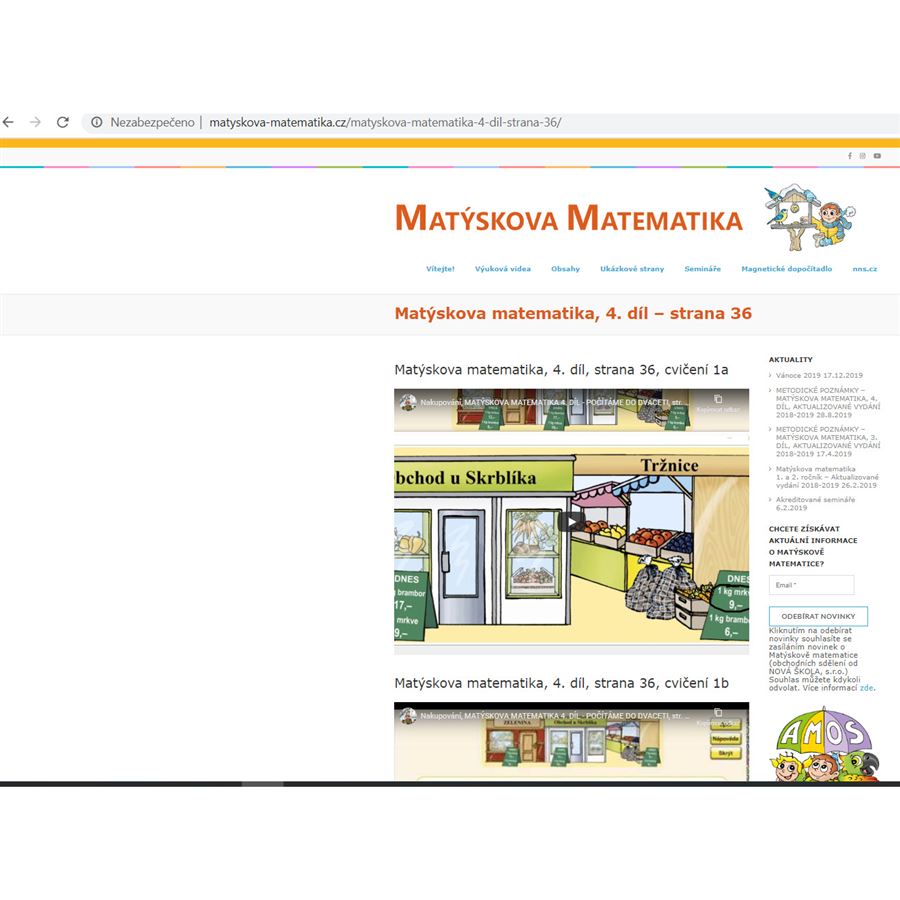Click the browser back arrow
This screenshot has width=900, height=900.
(x=9, y=122)
